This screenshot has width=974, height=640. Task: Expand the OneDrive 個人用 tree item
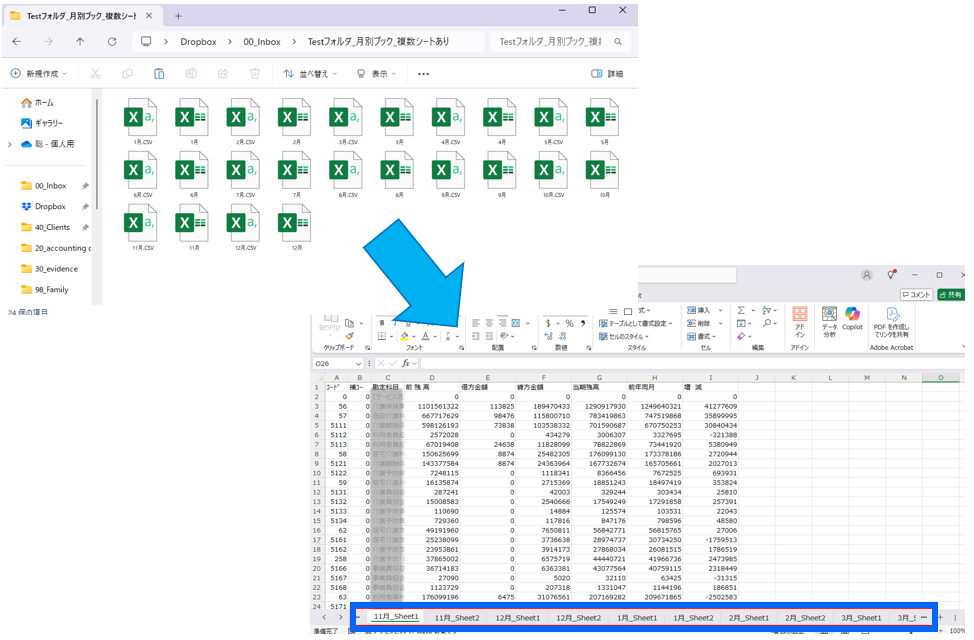[x=9, y=144]
